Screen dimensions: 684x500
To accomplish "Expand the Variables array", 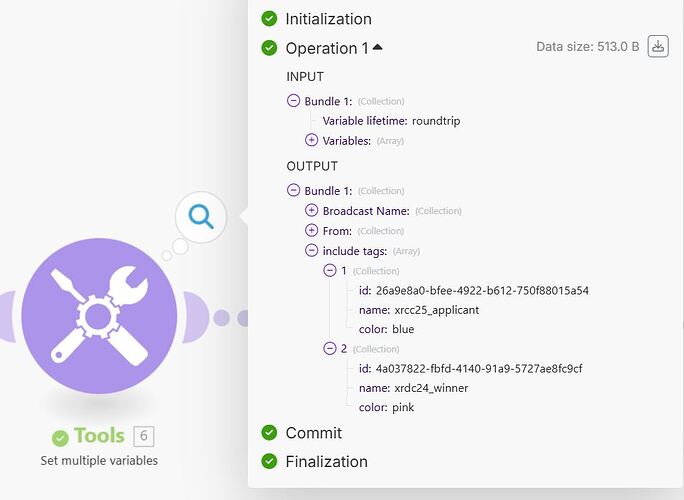I will click(311, 140).
